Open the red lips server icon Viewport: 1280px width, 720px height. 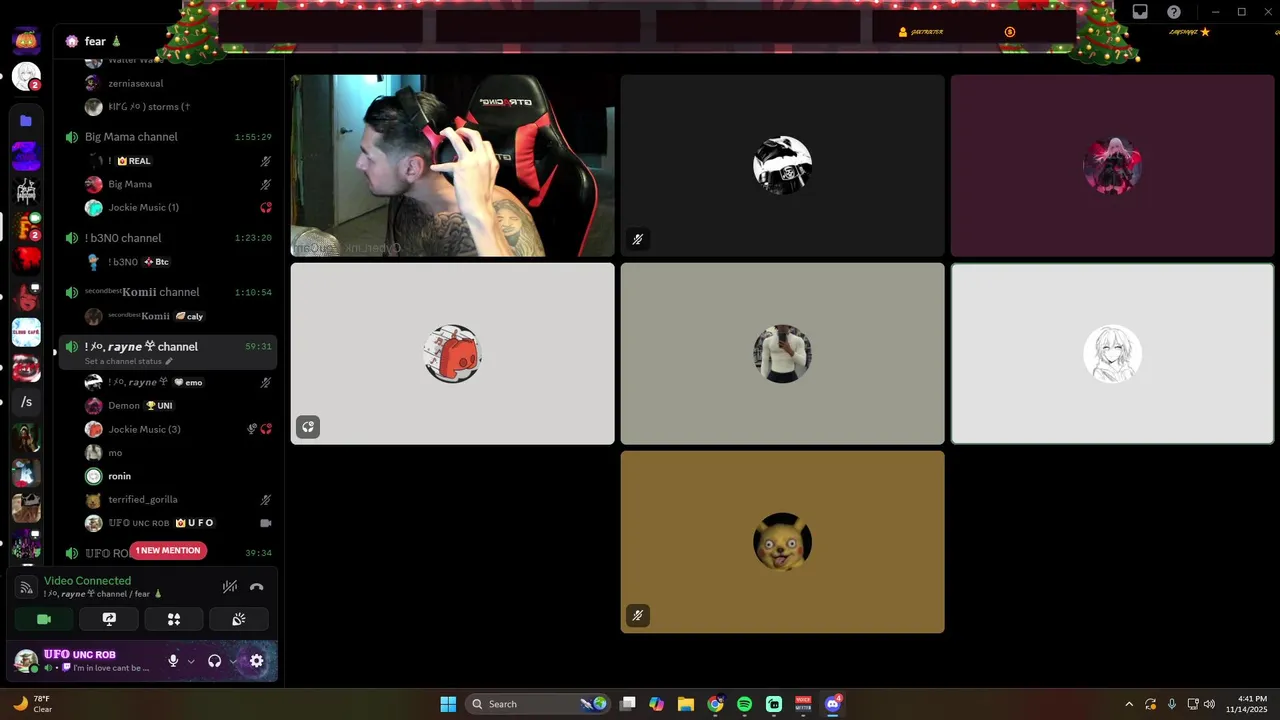(26, 367)
